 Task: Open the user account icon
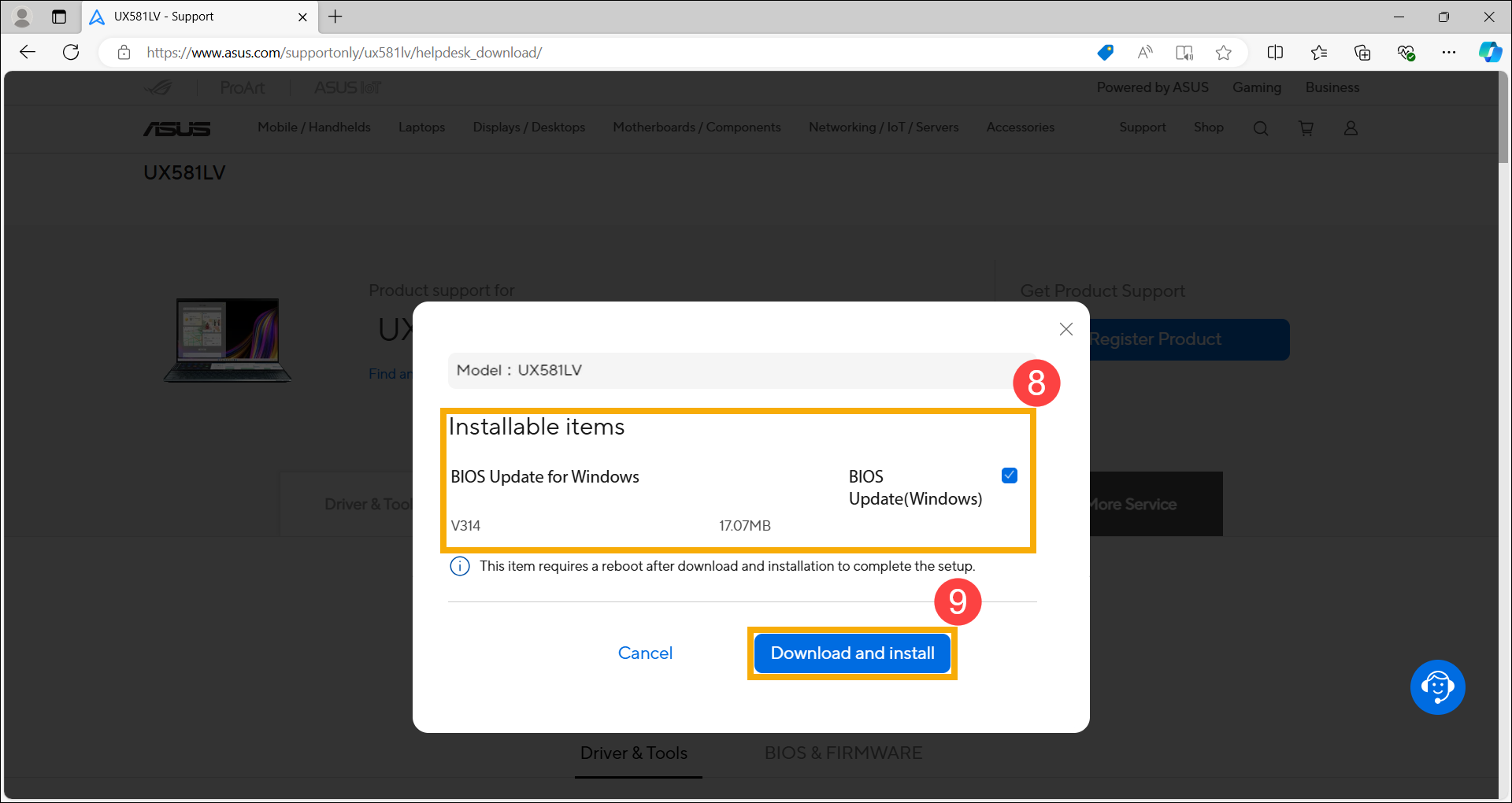1351,128
